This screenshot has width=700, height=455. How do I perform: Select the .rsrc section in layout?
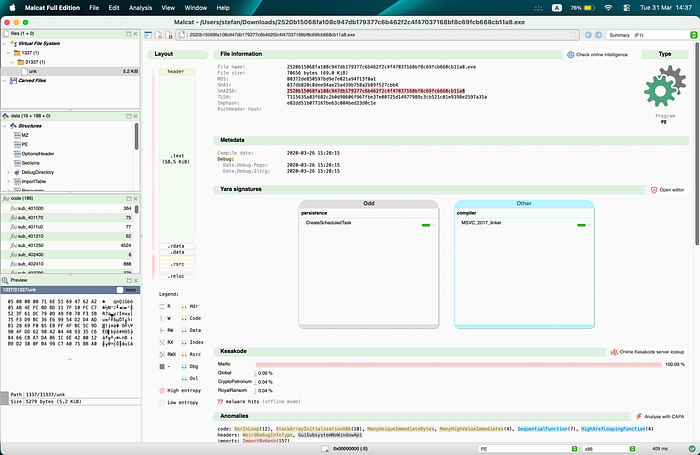click(x=177, y=264)
